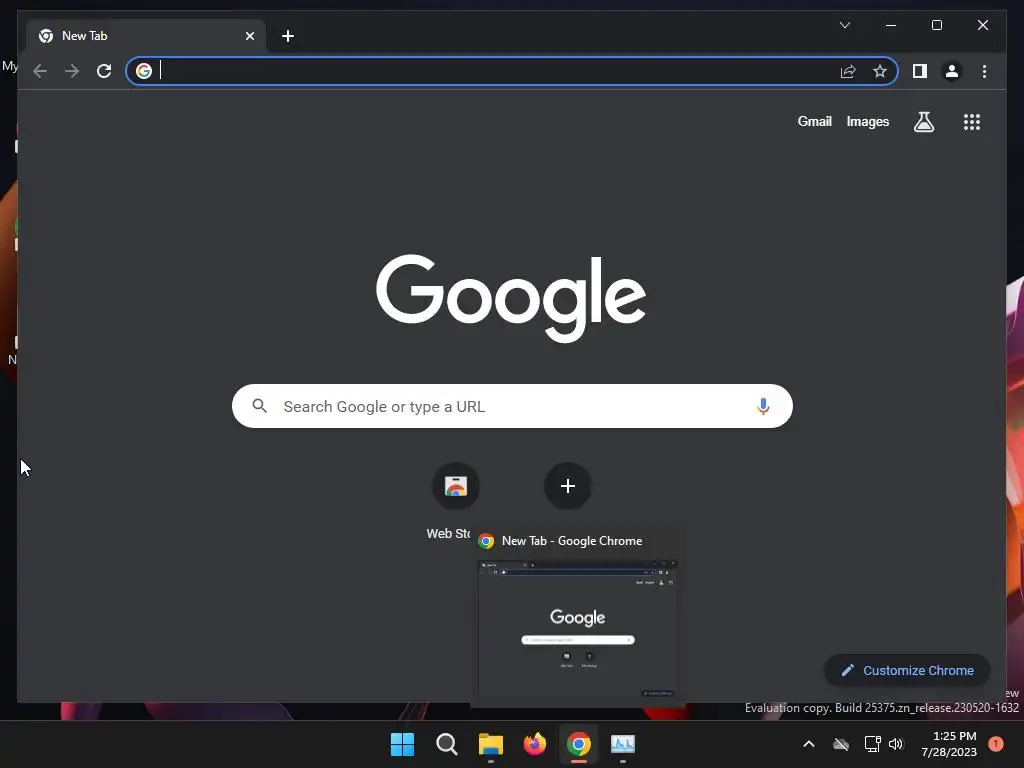Viewport: 1024px width, 768px height.
Task: Open the tab search dropdown chevron
Action: pos(844,25)
